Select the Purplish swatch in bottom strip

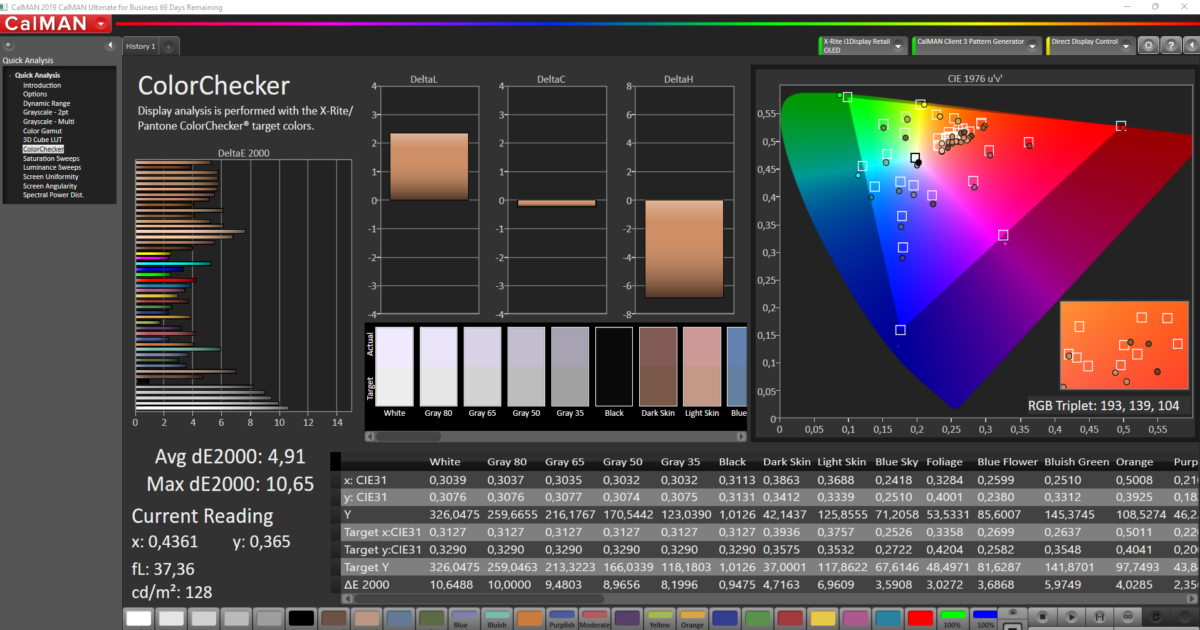click(x=561, y=618)
